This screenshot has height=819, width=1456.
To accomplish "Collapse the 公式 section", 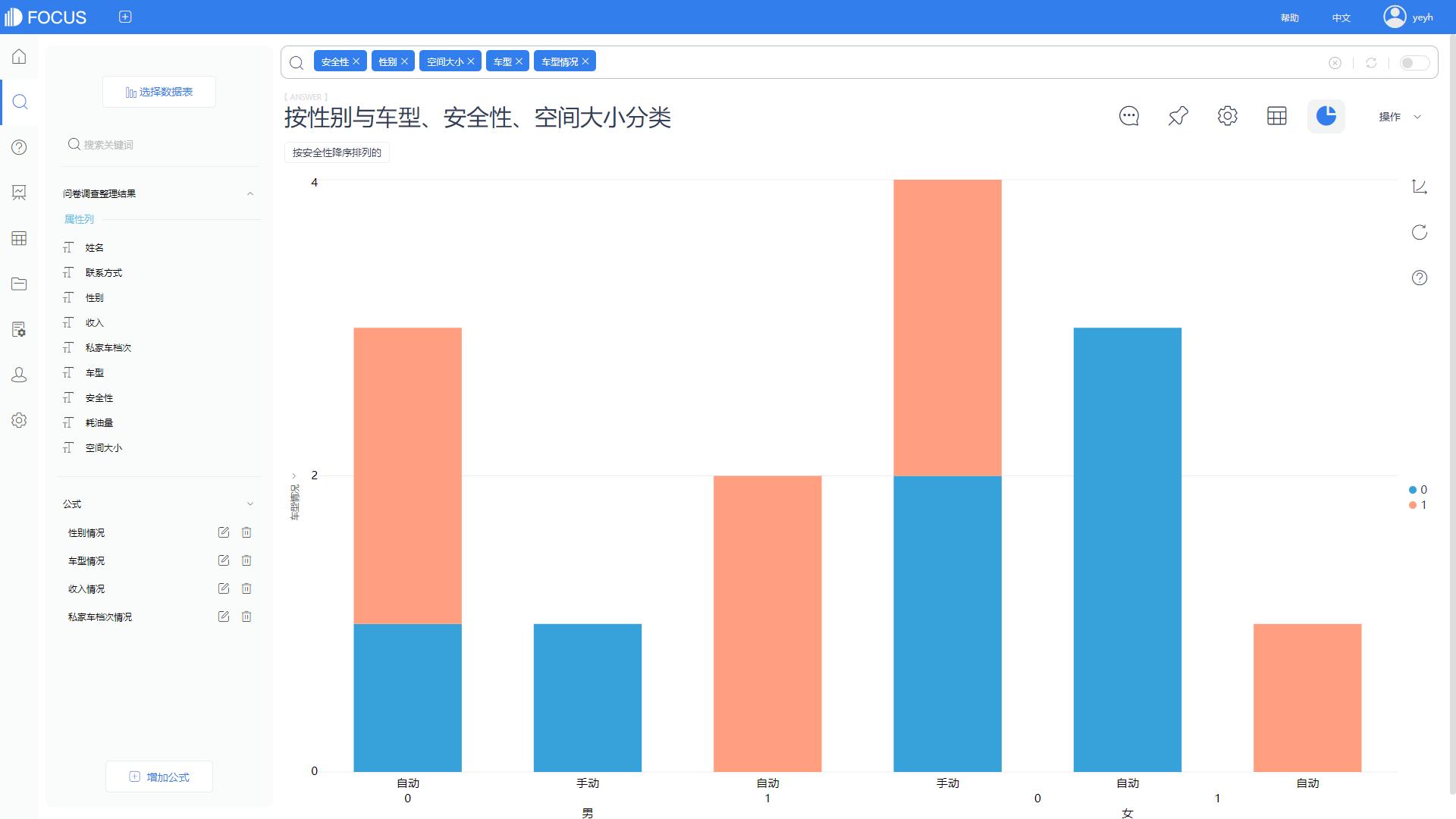I will (x=250, y=504).
